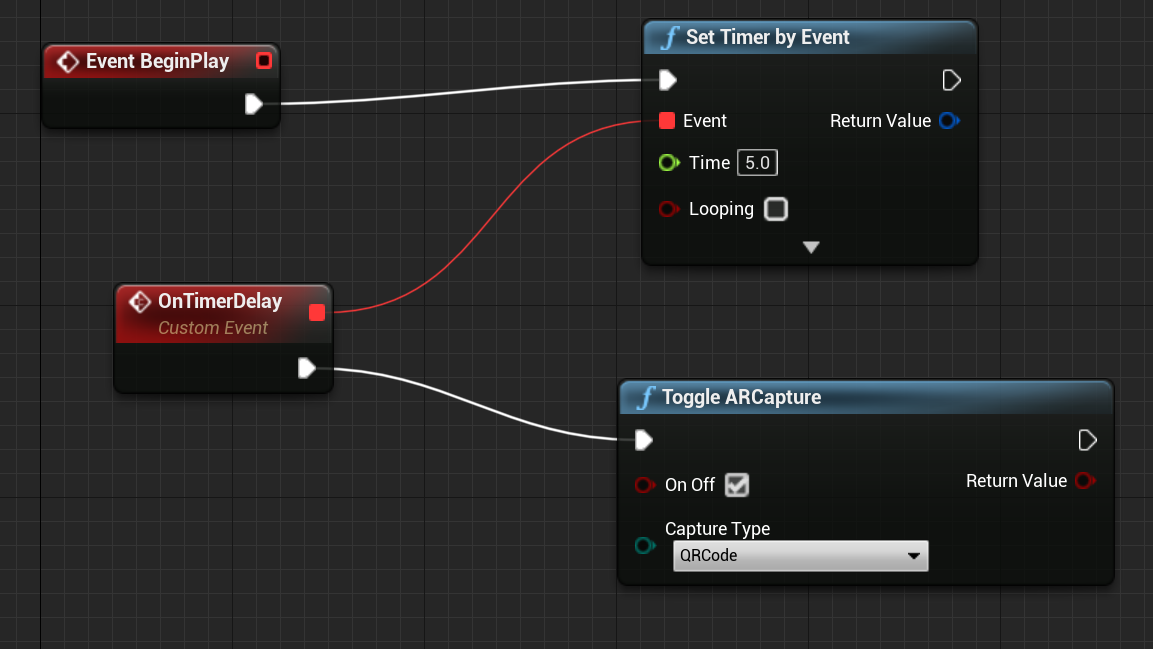Click the Time value field showing 5.0
The height and width of the screenshot is (649, 1153).
[x=756, y=162]
